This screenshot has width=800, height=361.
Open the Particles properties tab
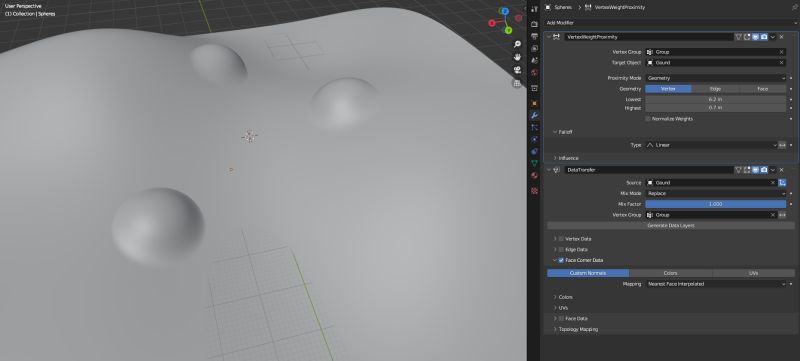pyautogui.click(x=534, y=127)
